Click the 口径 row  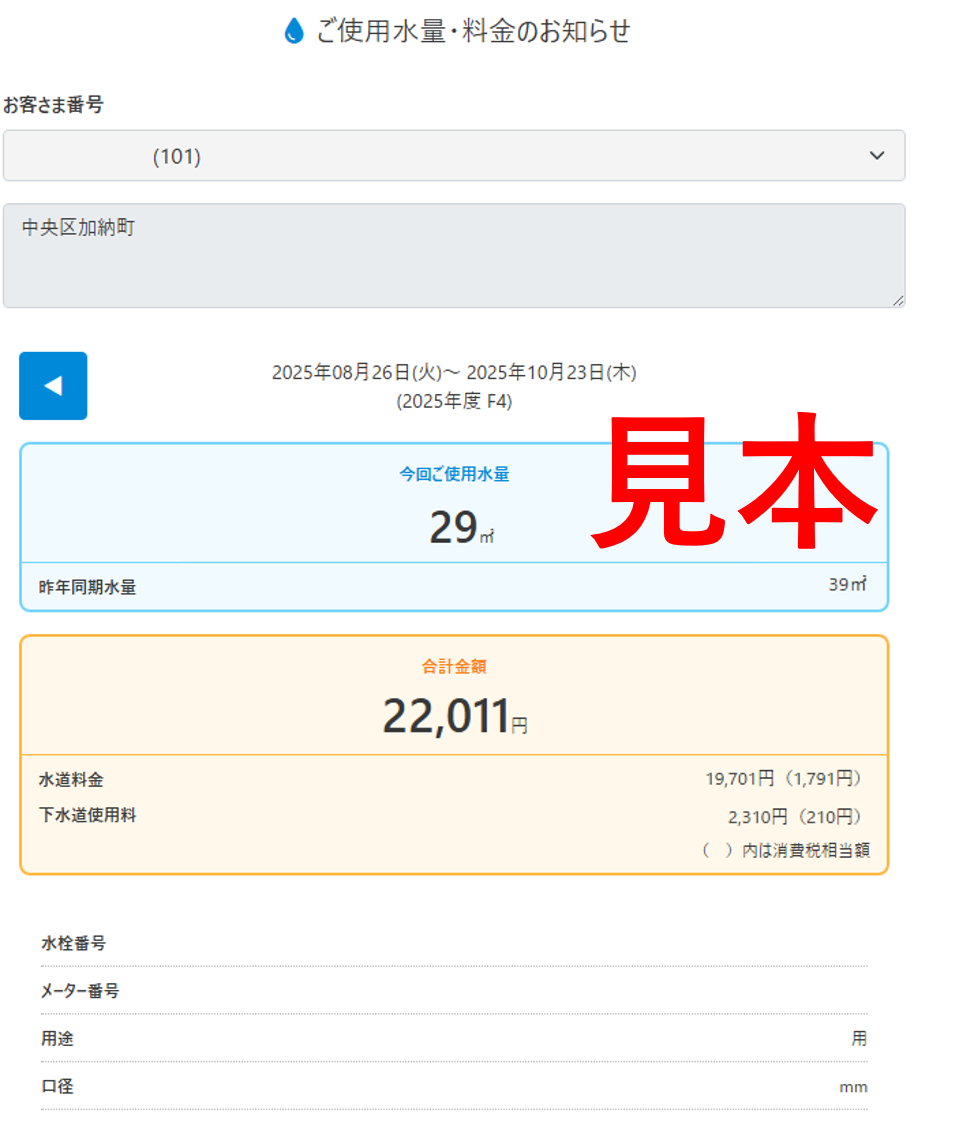[x=454, y=1086]
